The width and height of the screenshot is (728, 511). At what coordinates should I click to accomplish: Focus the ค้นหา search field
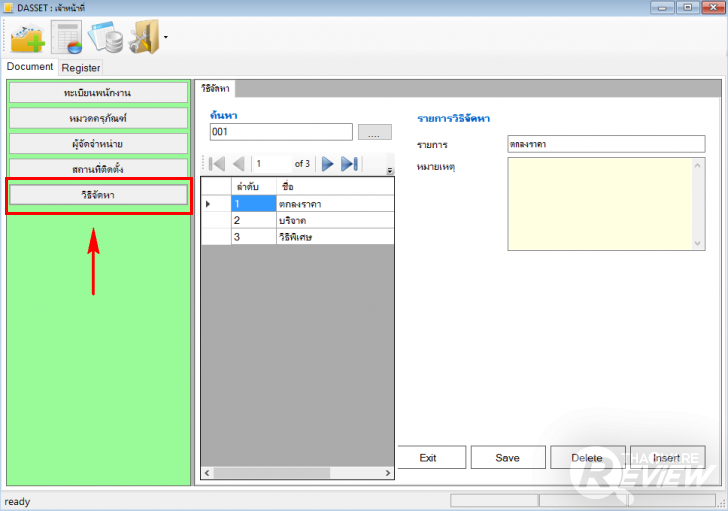(281, 132)
